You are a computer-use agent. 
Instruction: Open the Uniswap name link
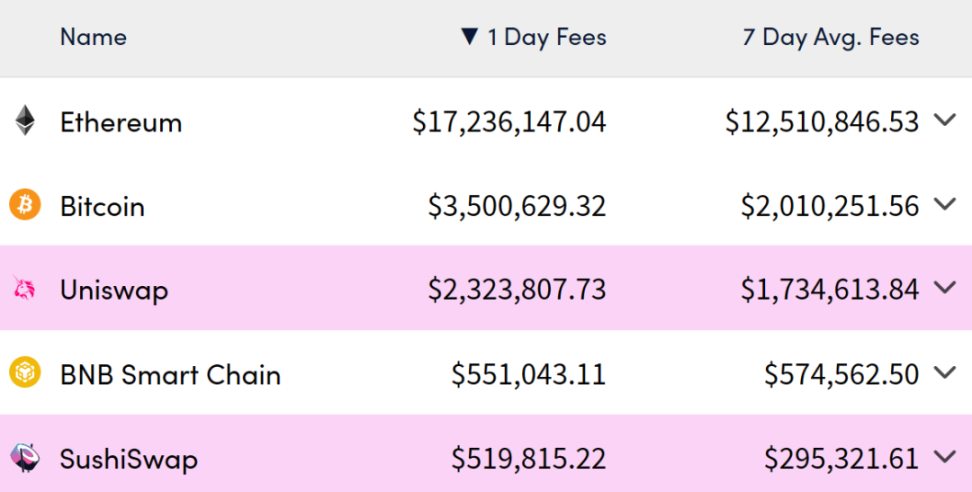114,291
